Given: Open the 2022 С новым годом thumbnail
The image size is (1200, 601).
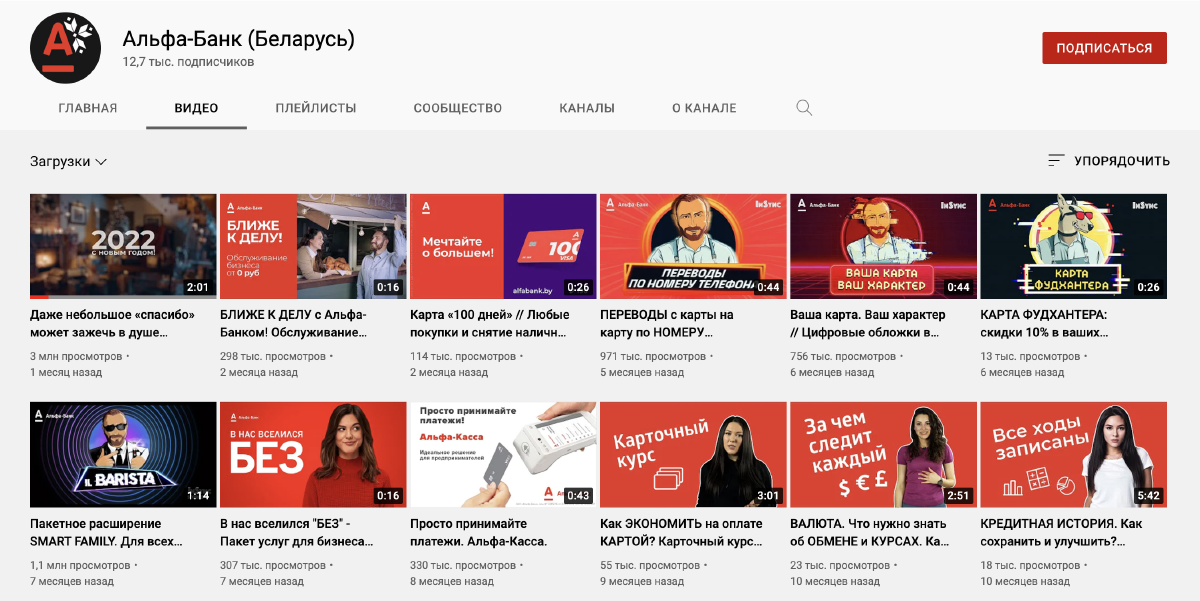Looking at the screenshot, I should (x=123, y=247).
